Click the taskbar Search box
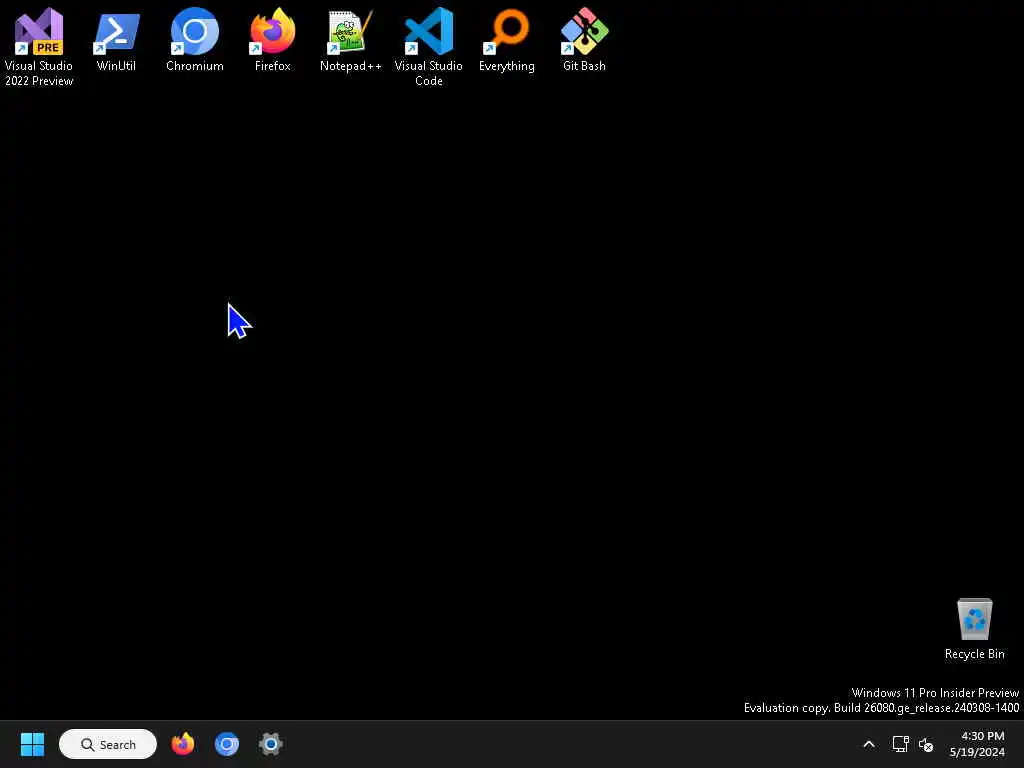The image size is (1024, 768). coord(108,744)
